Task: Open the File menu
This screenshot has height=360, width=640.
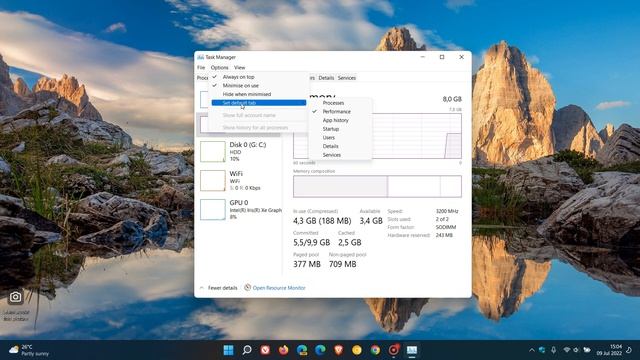Action: (201, 67)
